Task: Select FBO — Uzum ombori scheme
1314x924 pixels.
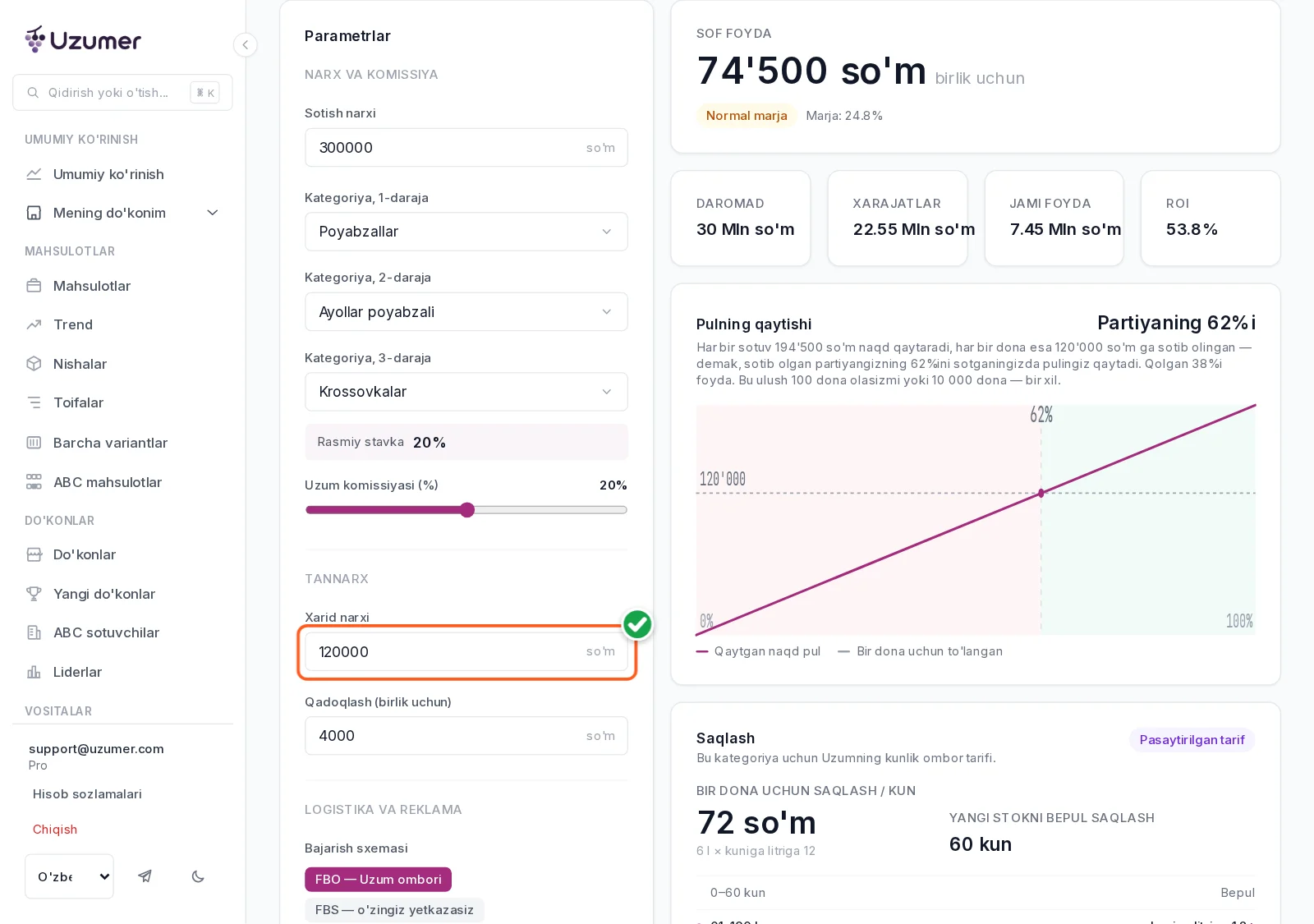Action: (x=378, y=879)
